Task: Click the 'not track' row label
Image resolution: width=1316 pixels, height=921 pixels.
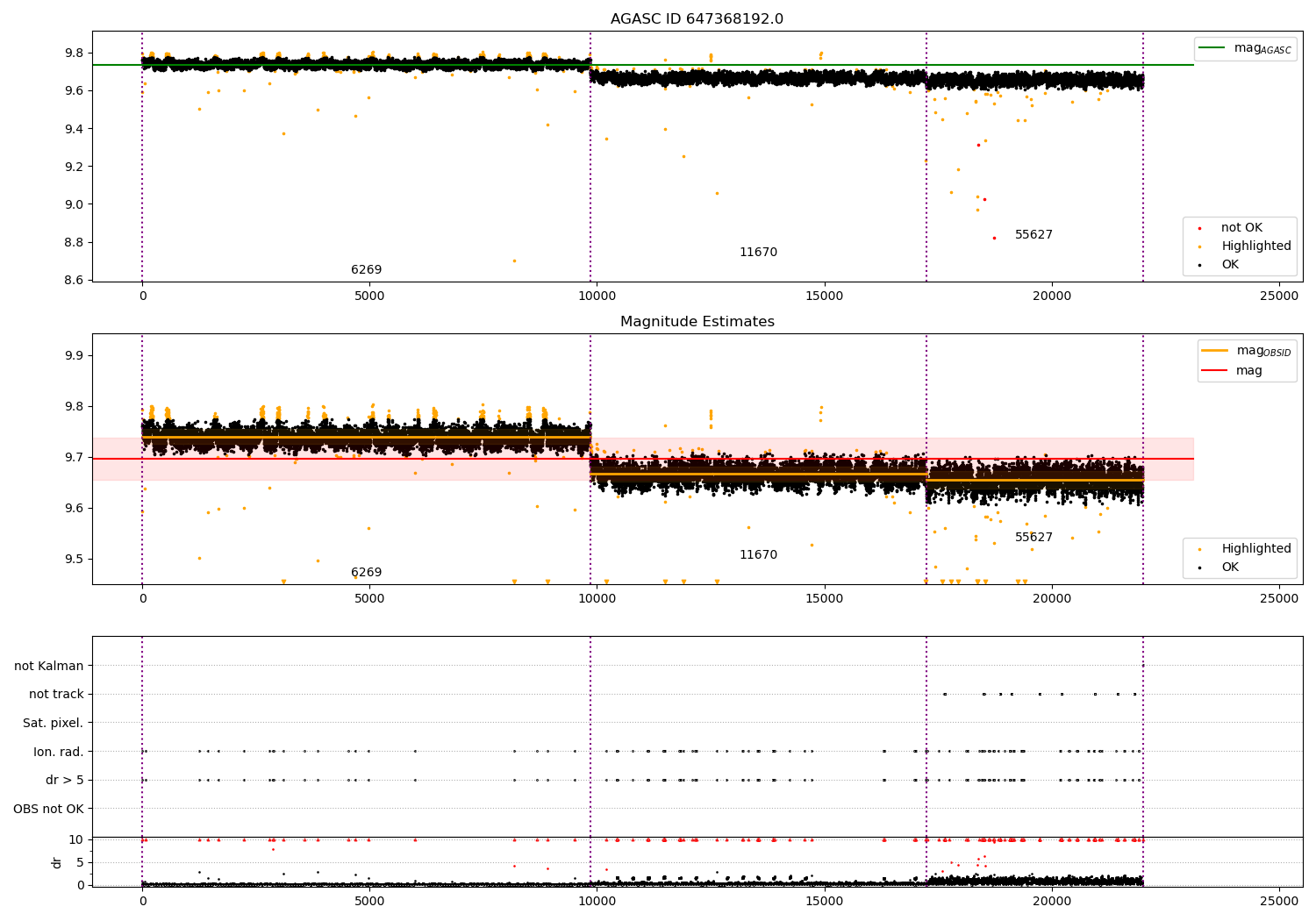Action: [56, 695]
